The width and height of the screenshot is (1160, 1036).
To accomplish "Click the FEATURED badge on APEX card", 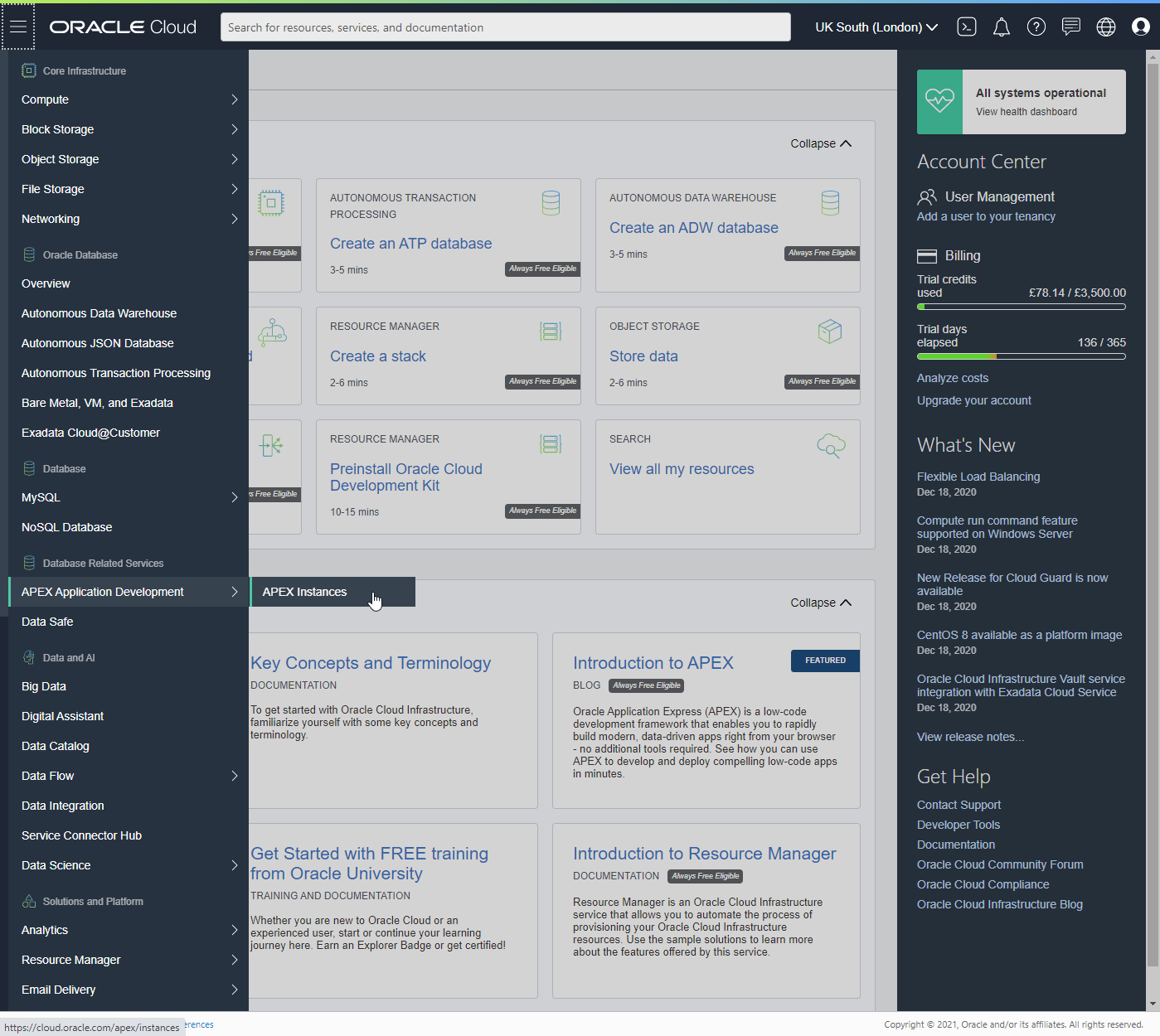I will (x=825, y=661).
